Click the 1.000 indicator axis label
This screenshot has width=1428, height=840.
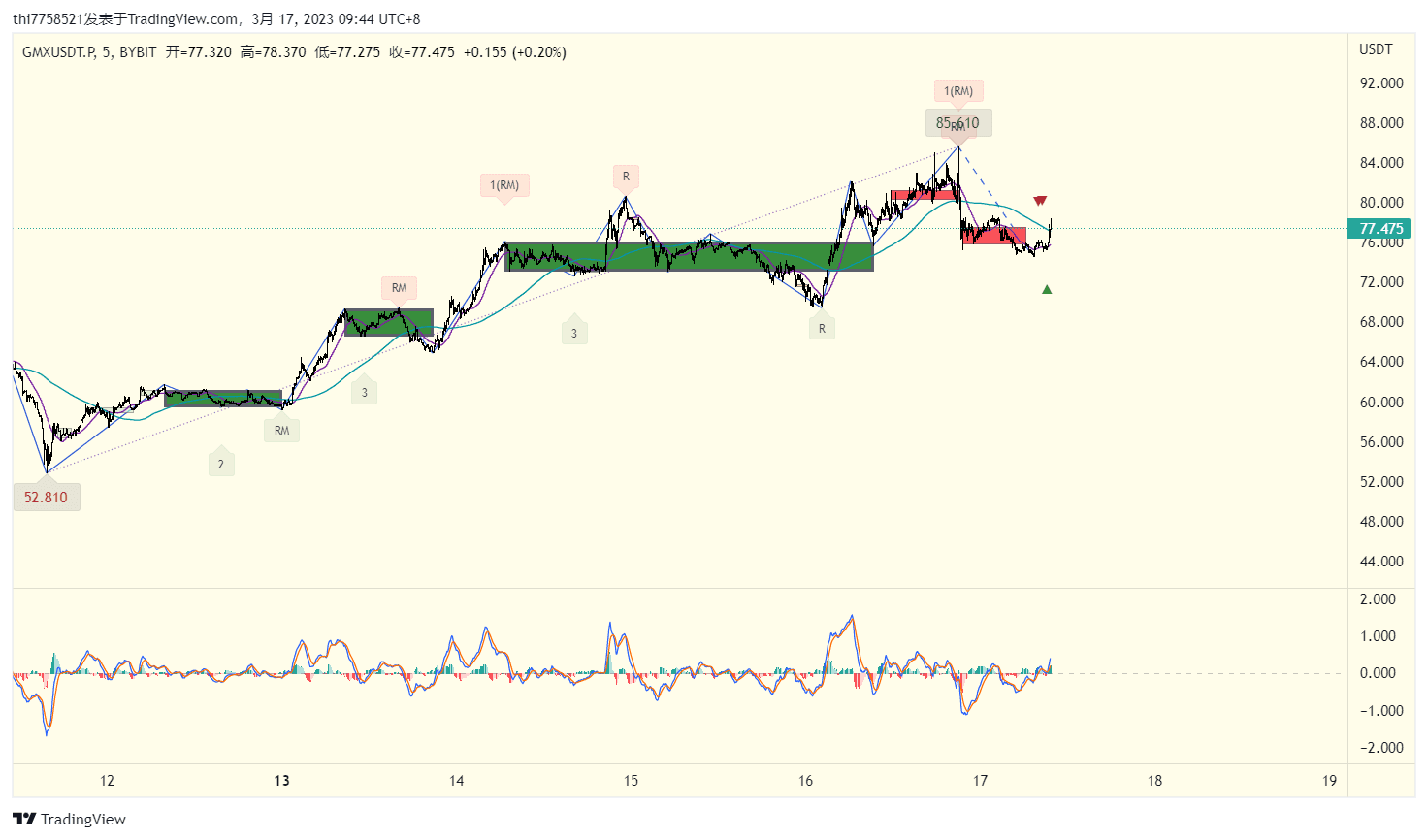1378,636
